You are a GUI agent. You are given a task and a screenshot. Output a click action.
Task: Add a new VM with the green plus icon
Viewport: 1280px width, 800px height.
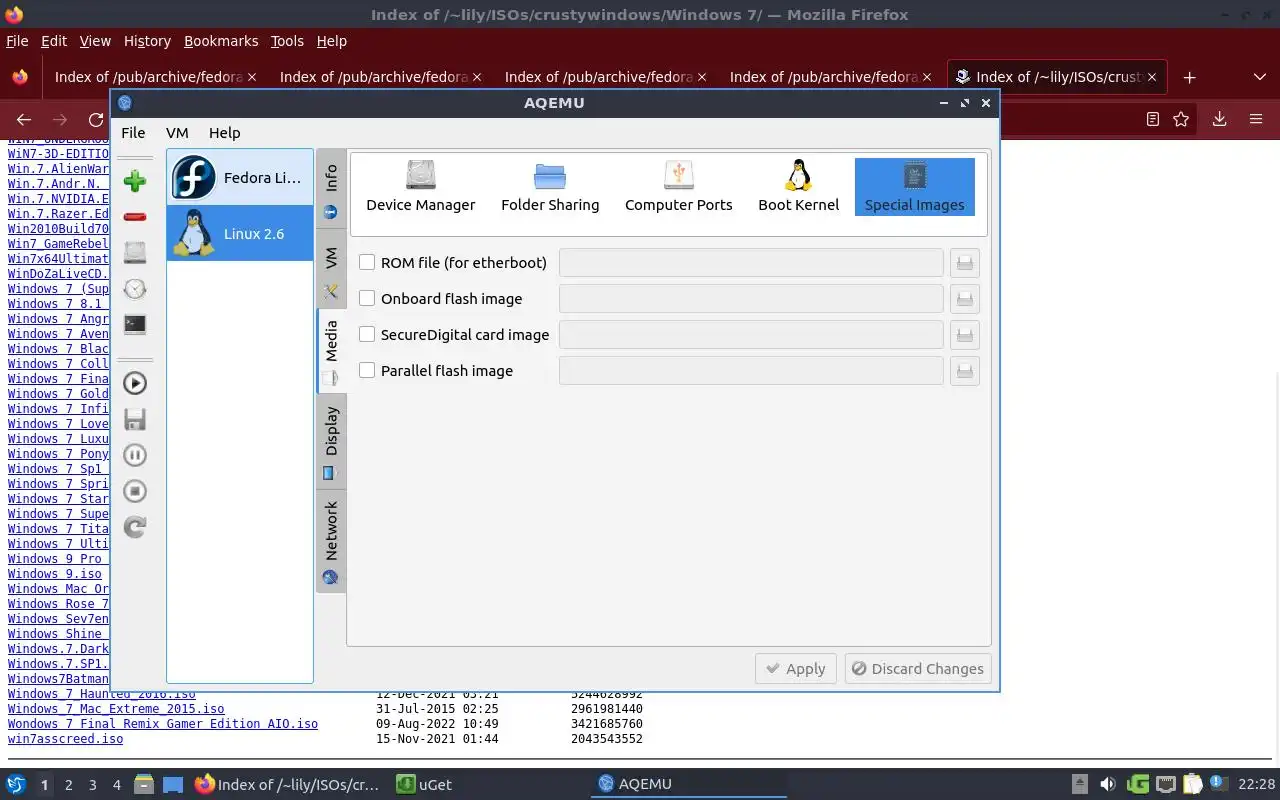coord(134,181)
